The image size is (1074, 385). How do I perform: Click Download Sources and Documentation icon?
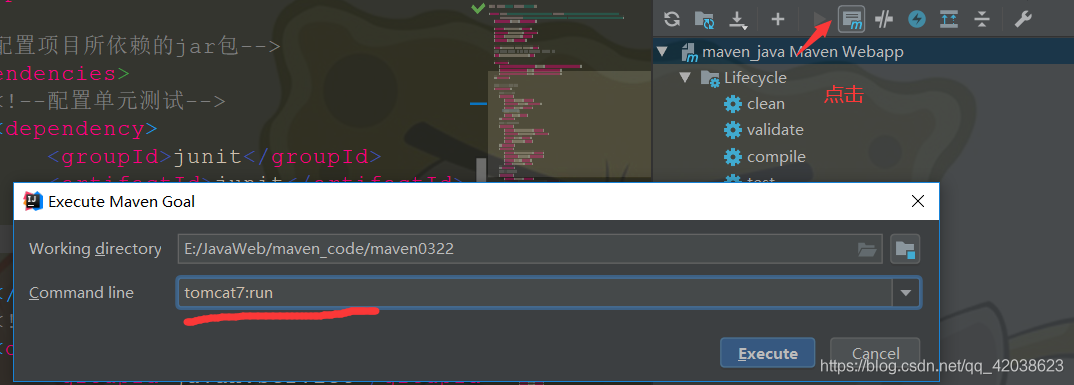[x=738, y=20]
